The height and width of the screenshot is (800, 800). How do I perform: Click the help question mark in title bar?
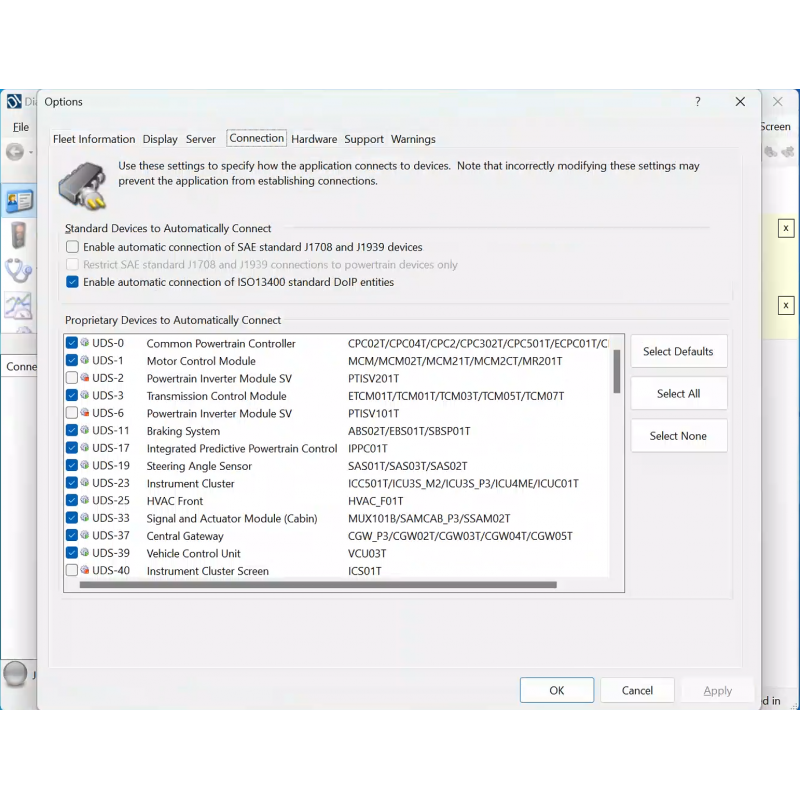698,102
